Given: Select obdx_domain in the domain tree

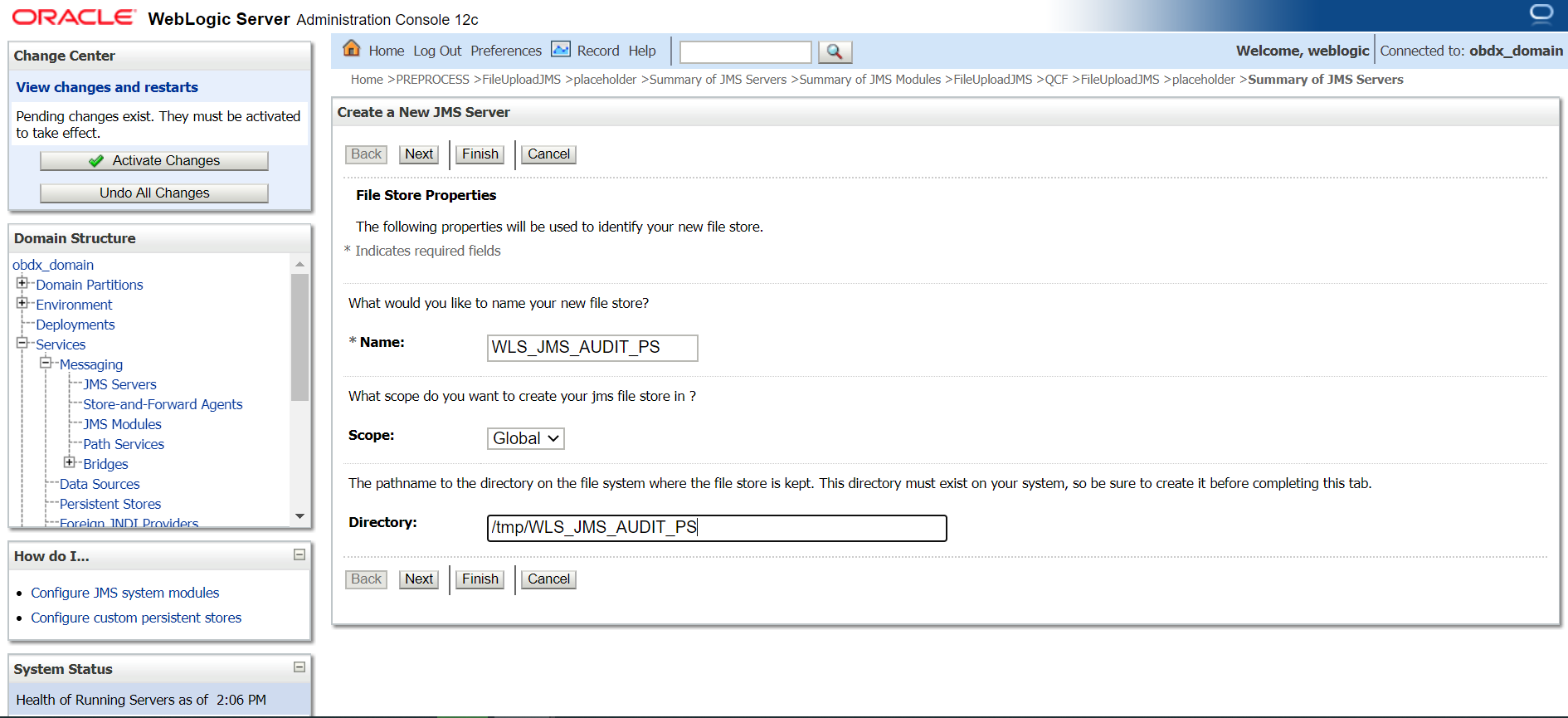Looking at the screenshot, I should (53, 265).
